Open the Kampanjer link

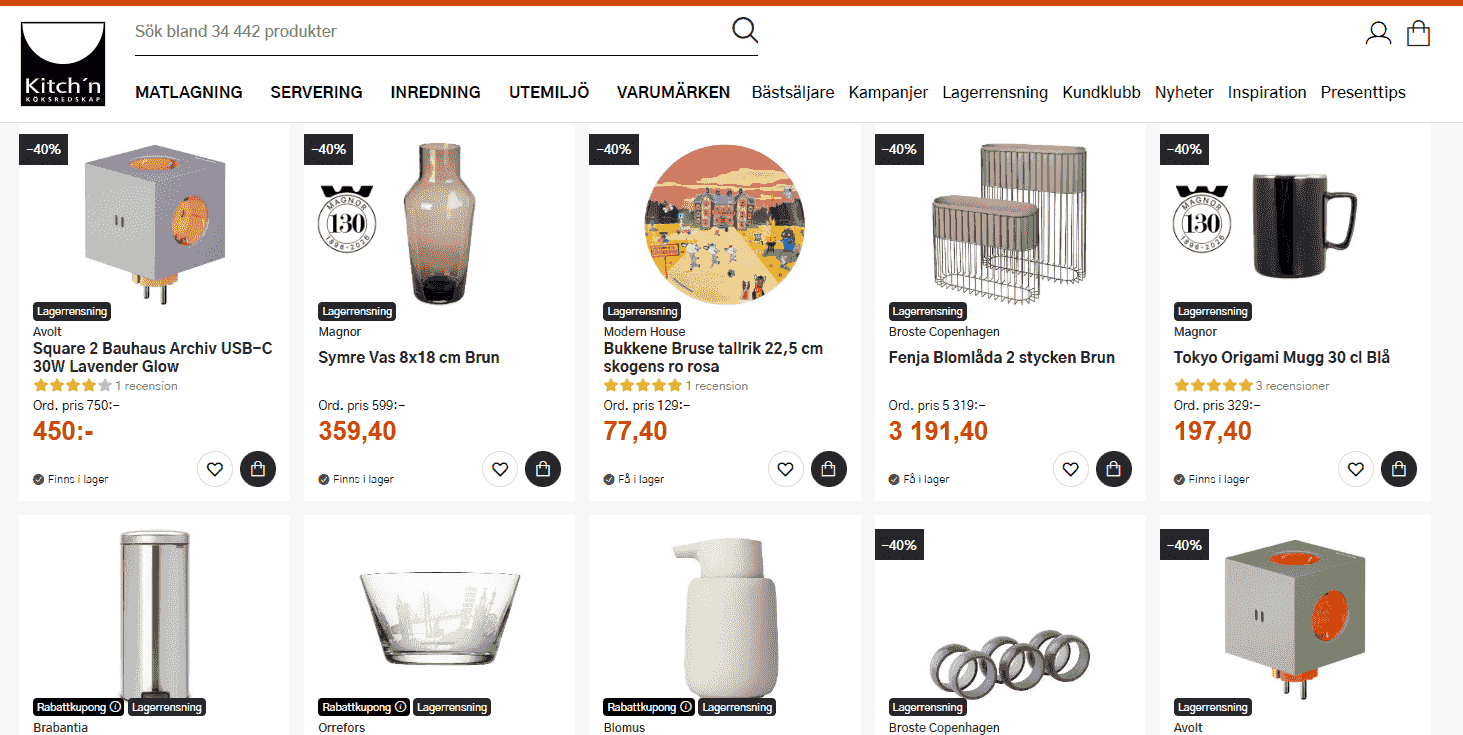(888, 92)
